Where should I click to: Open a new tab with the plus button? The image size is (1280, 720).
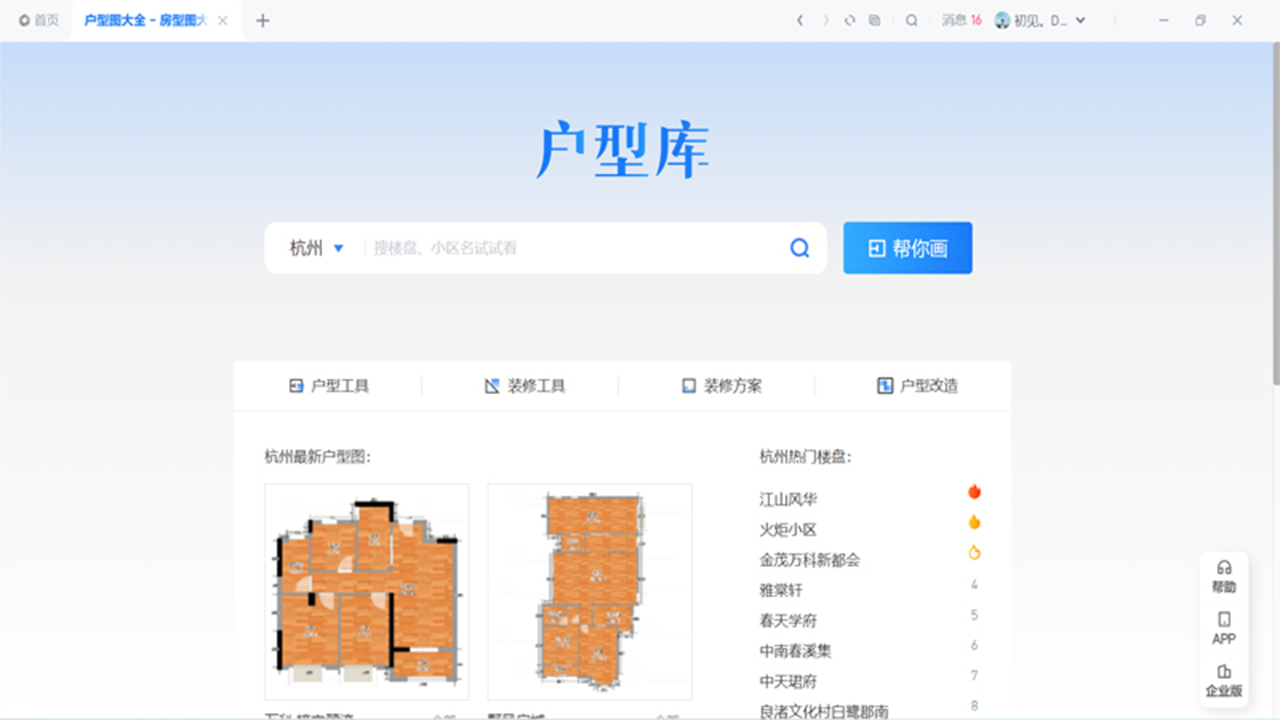coord(263,20)
